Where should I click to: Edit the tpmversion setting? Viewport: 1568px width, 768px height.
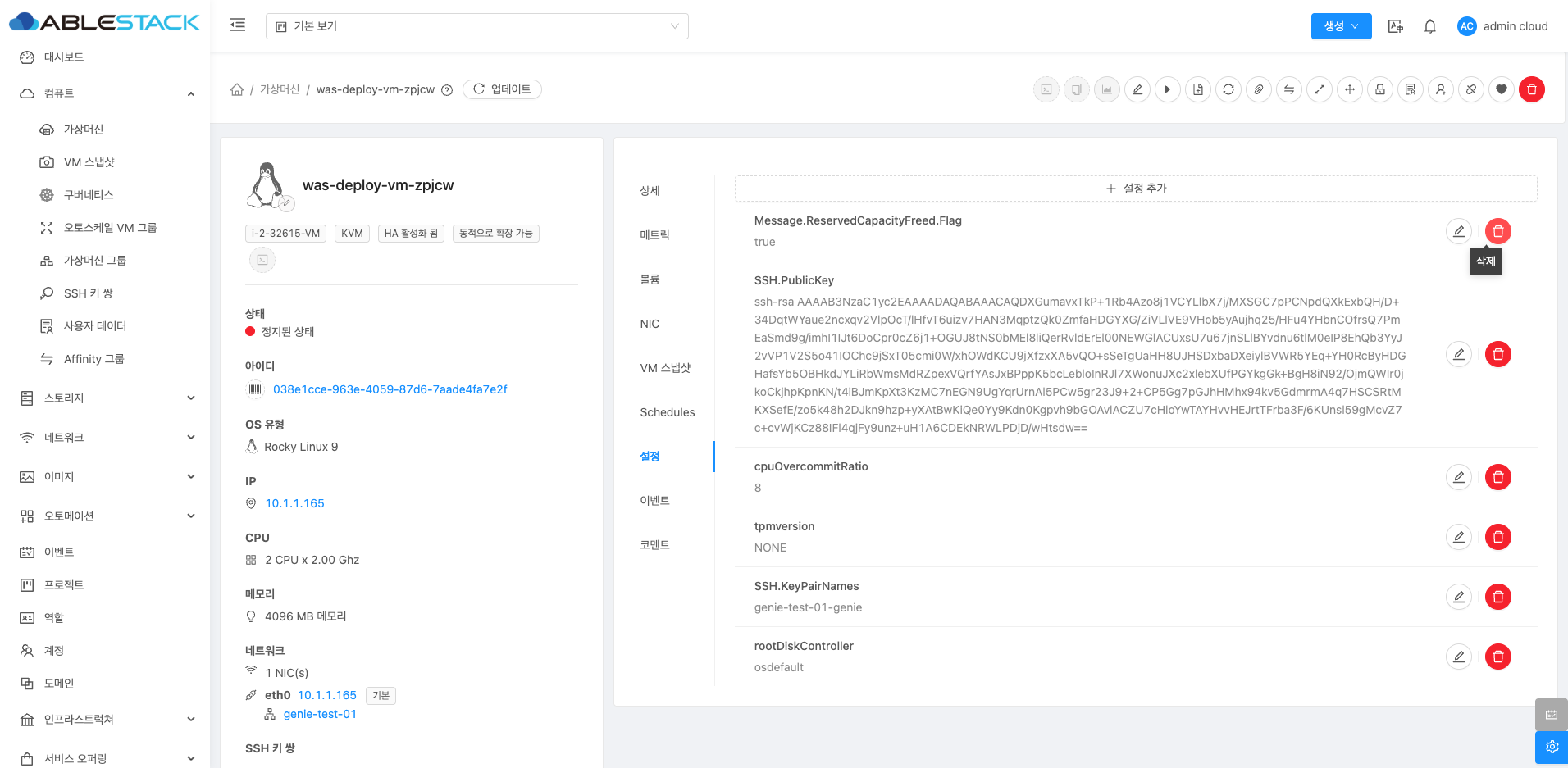[1458, 537]
